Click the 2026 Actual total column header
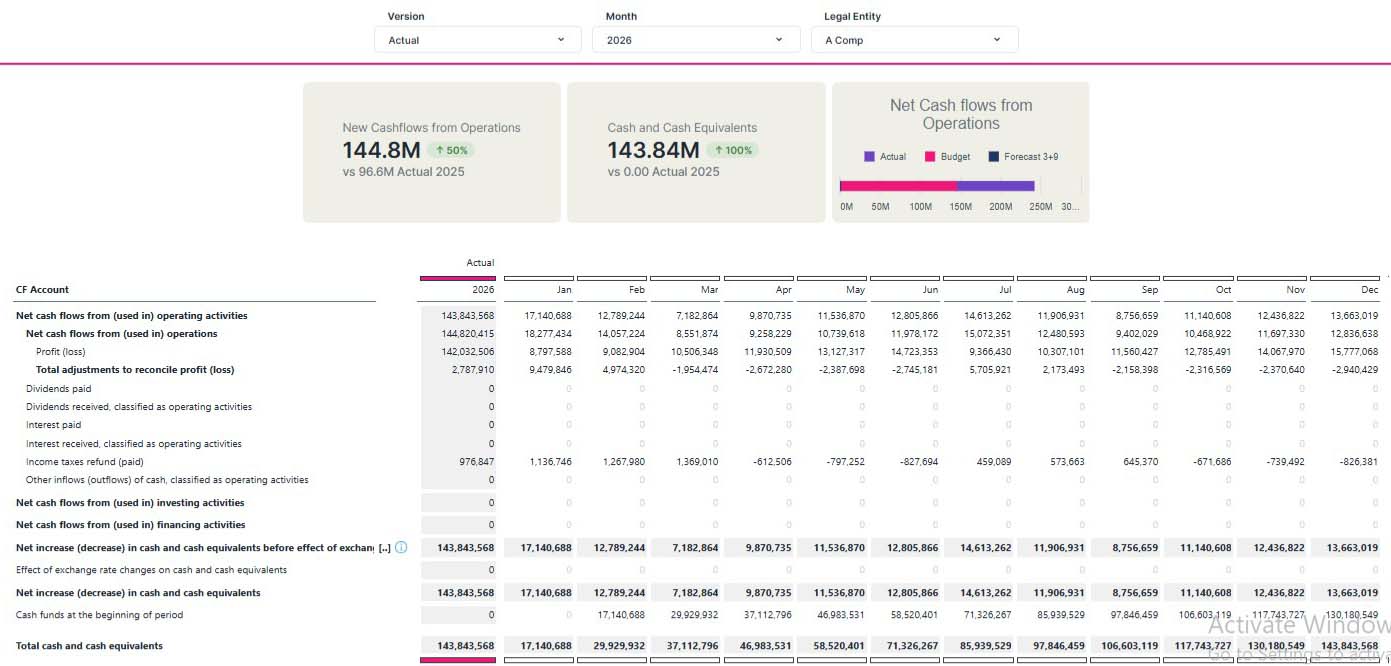Screen dimensions: 1391x666 tap(482, 290)
